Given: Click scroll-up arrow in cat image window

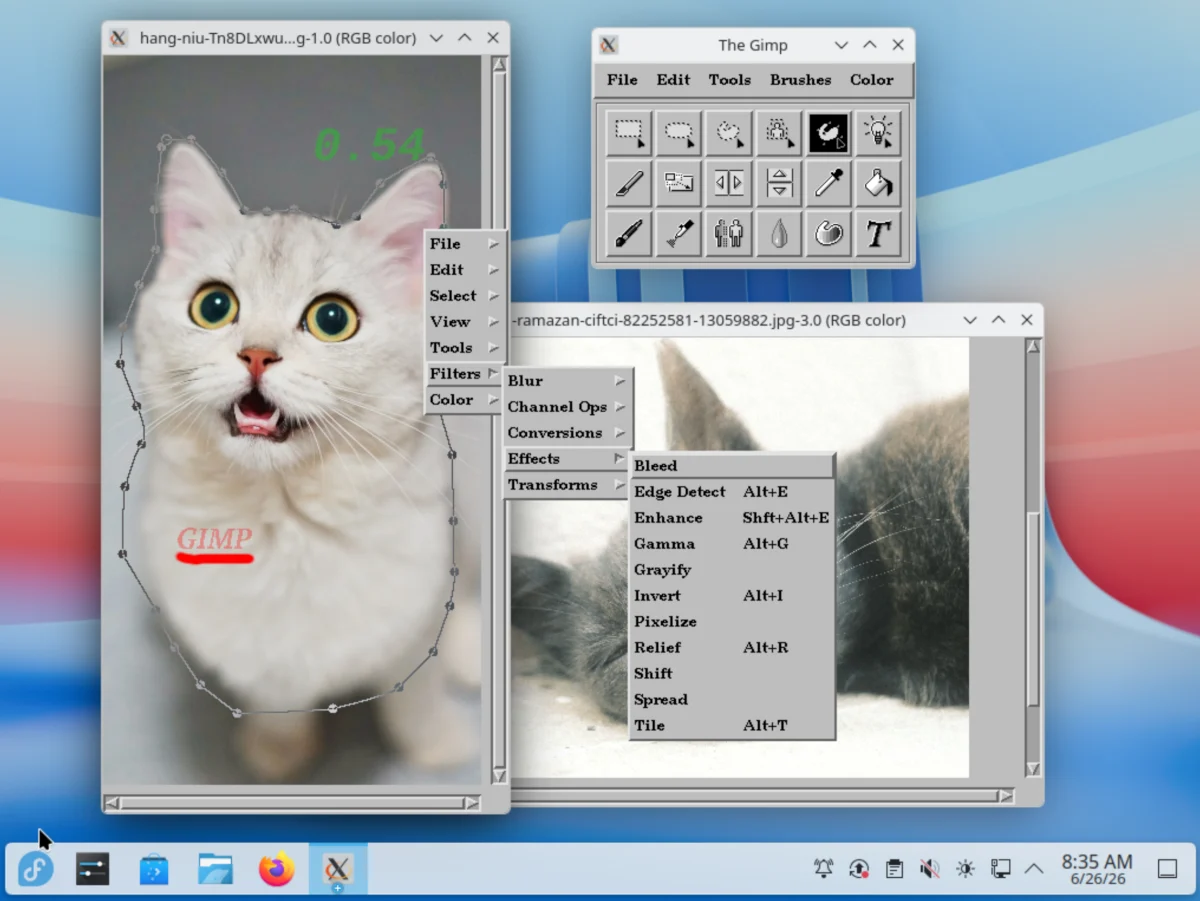Looking at the screenshot, I should [499, 65].
